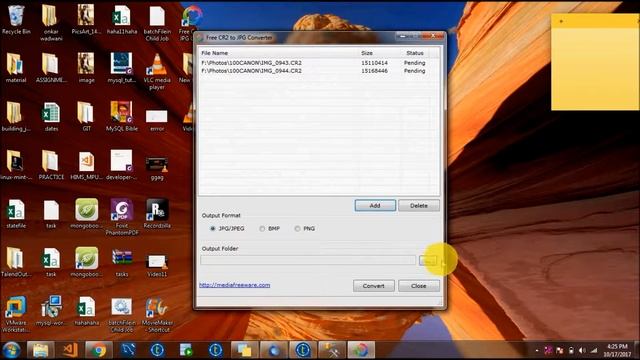Image resolution: width=640 pixels, height=360 pixels.
Task: Click the colorful CR2 converter taskbar icon
Action: (361, 351)
